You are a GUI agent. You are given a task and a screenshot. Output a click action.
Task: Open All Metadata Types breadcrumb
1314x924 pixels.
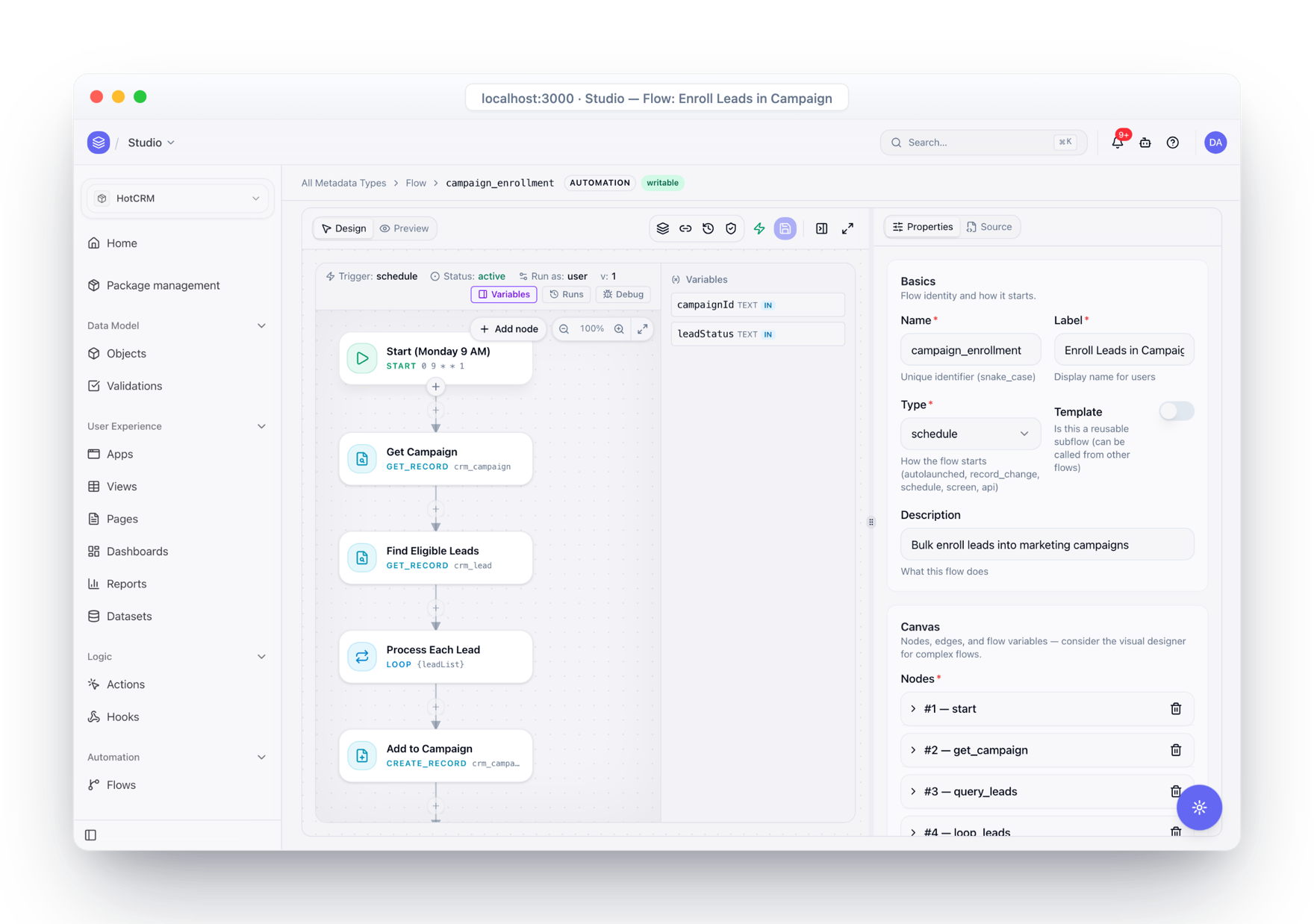(x=343, y=183)
